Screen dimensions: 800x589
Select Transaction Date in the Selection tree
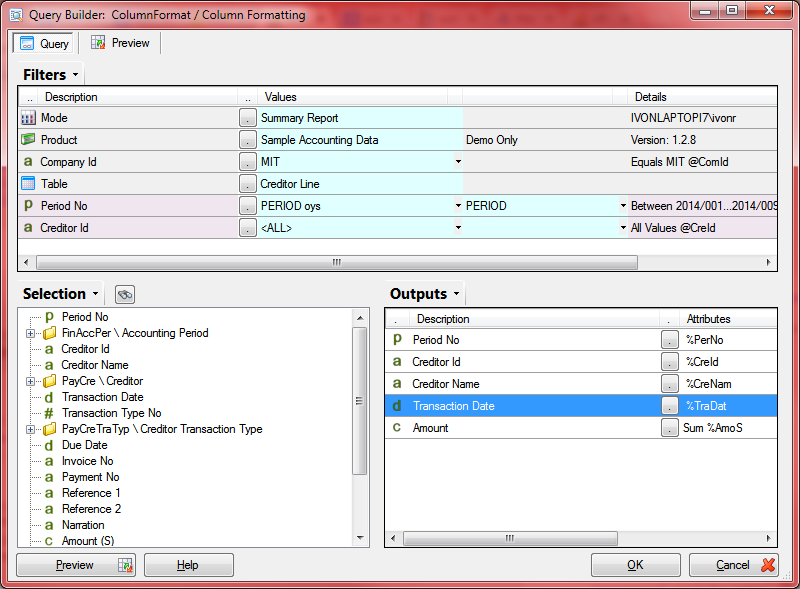click(103, 397)
